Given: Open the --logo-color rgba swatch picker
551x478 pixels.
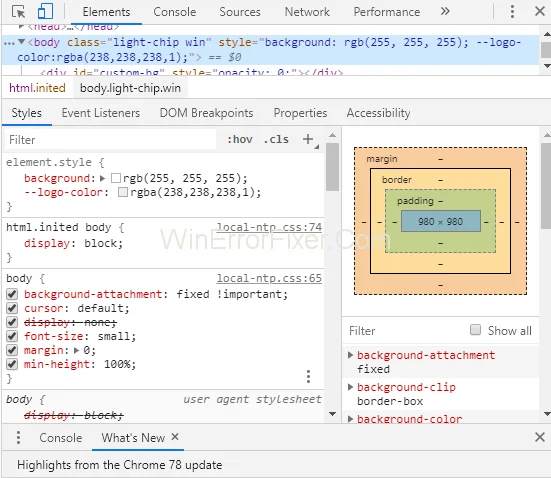Looking at the screenshot, I should 123,192.
